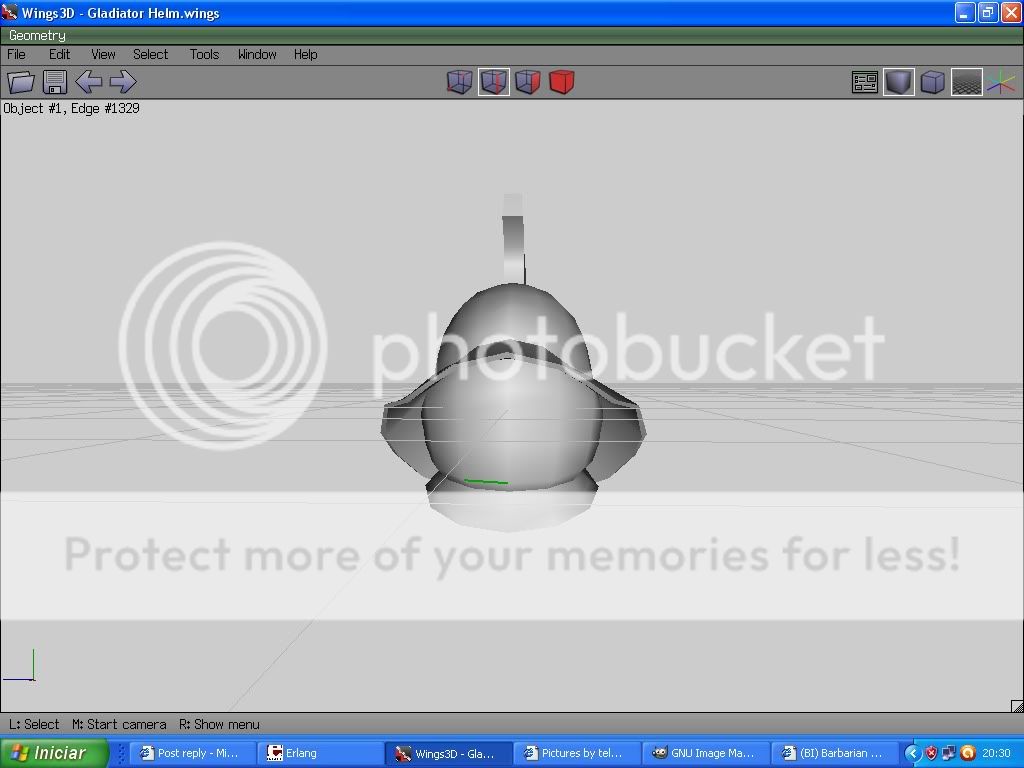Open the Select menu
1024x768 pixels.
pyautogui.click(x=151, y=54)
